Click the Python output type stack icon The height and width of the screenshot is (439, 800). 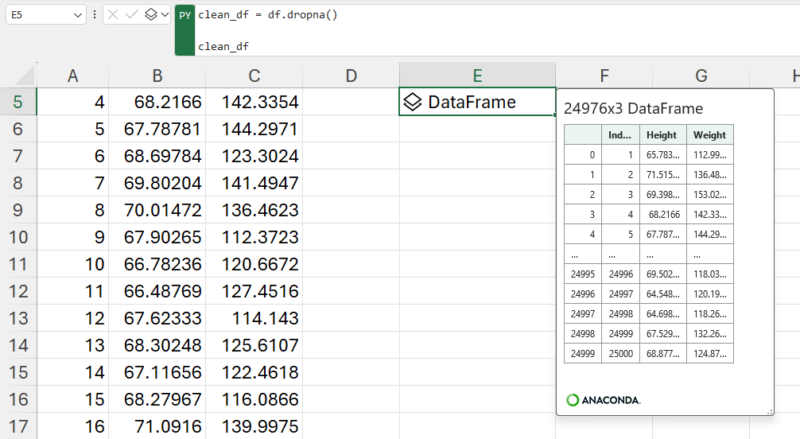tap(150, 15)
